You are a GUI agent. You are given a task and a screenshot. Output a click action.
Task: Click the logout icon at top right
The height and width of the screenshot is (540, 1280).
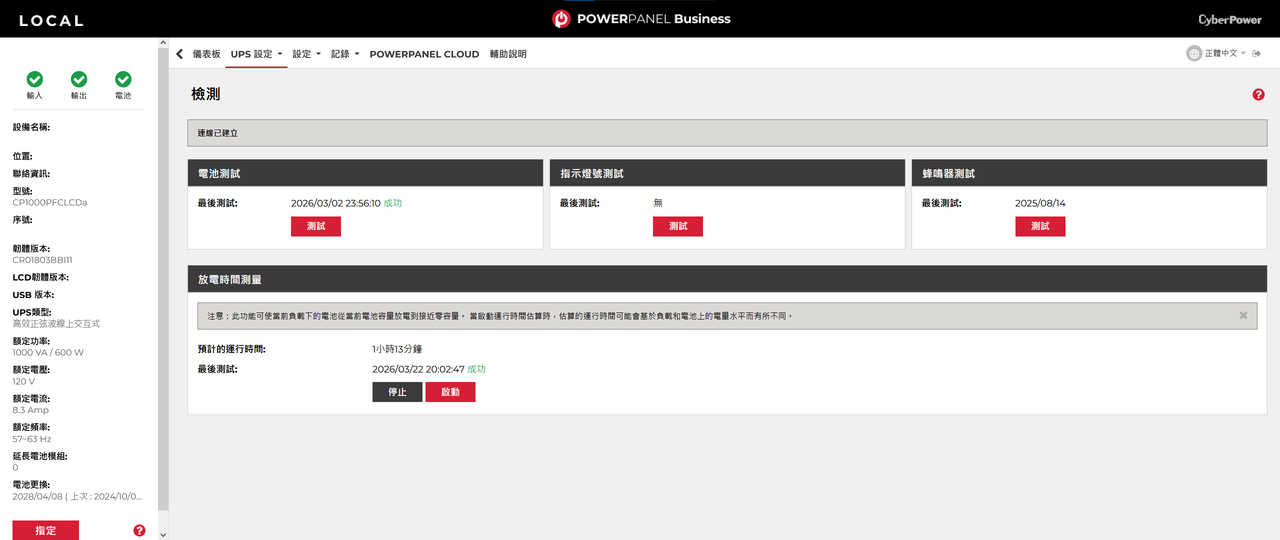[x=1257, y=54]
